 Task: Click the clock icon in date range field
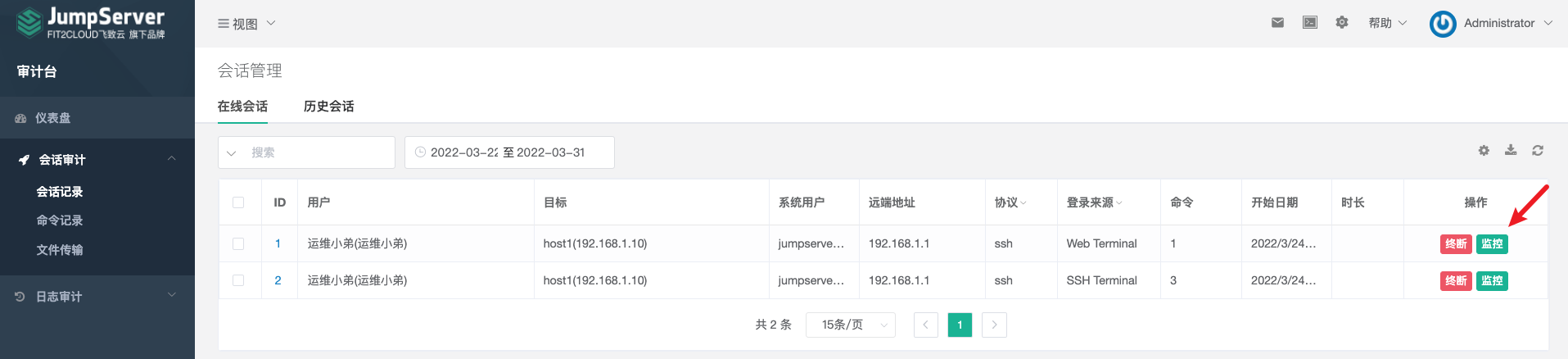pos(420,152)
